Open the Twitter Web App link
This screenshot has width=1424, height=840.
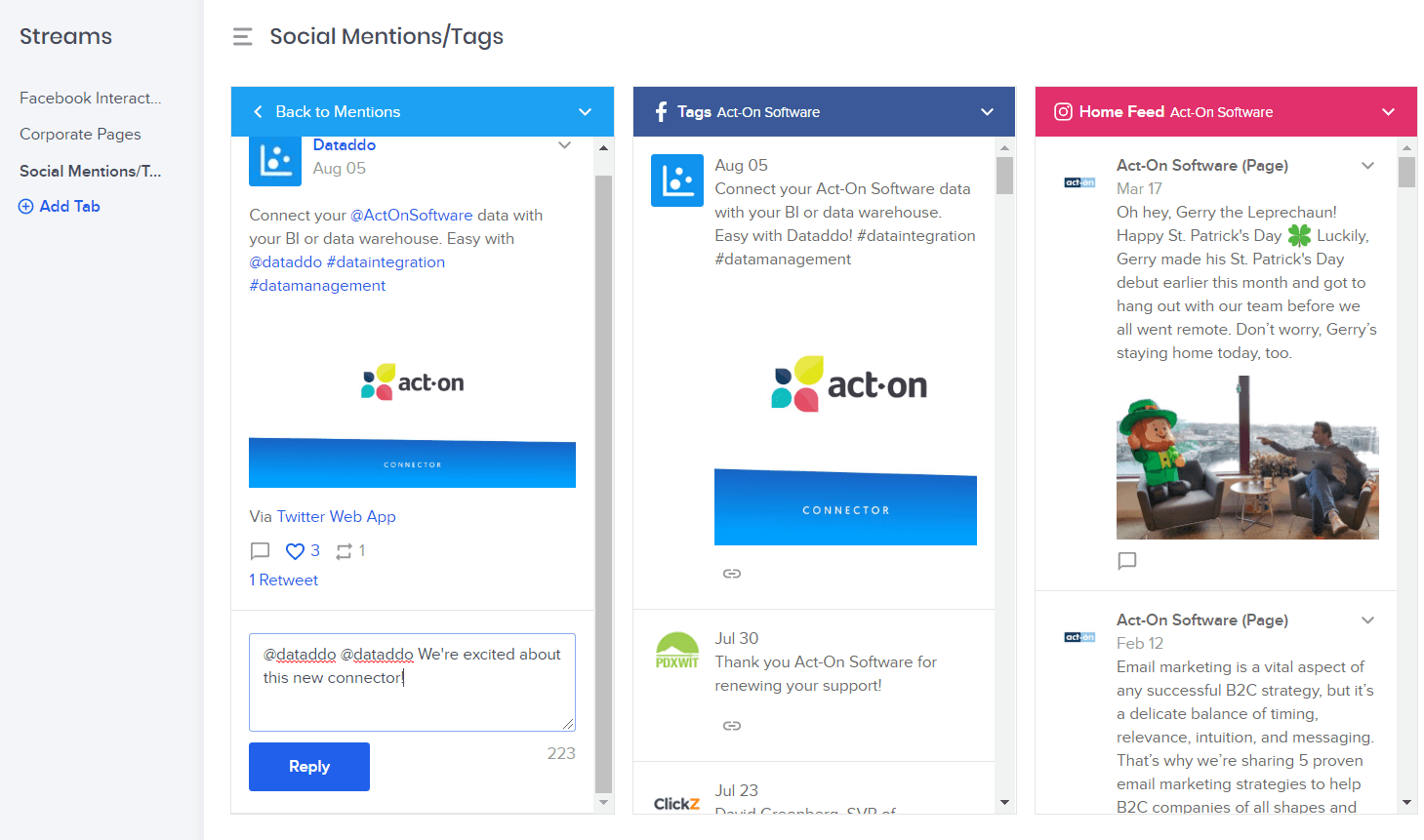337,517
